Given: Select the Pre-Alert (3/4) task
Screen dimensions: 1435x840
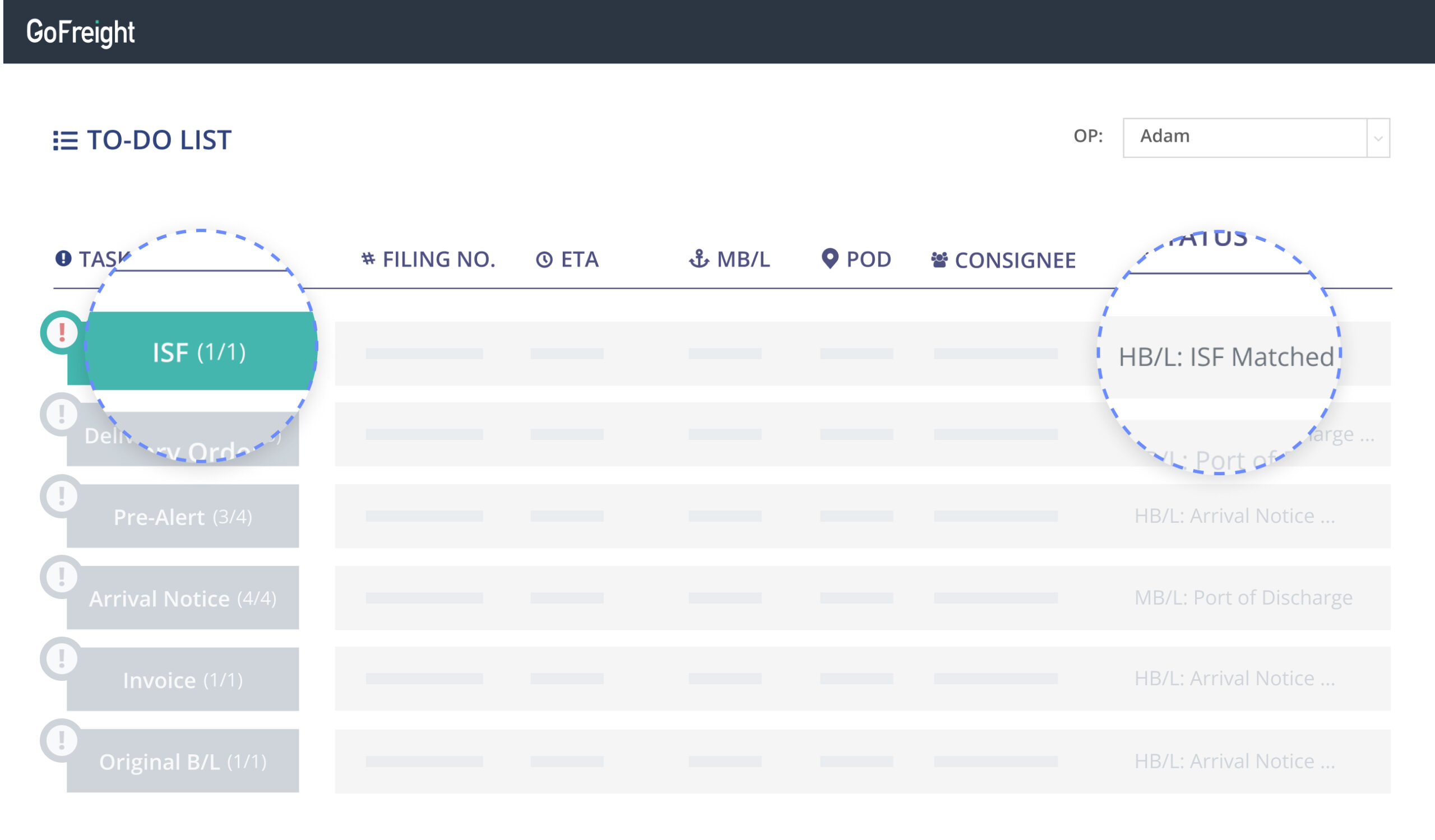Looking at the screenshot, I should pos(183,517).
